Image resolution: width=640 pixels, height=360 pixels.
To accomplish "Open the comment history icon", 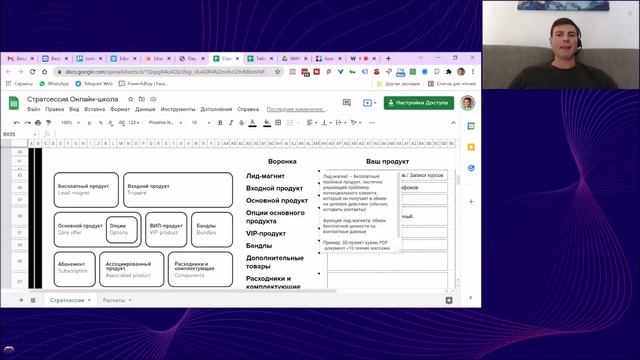I will 347,103.
